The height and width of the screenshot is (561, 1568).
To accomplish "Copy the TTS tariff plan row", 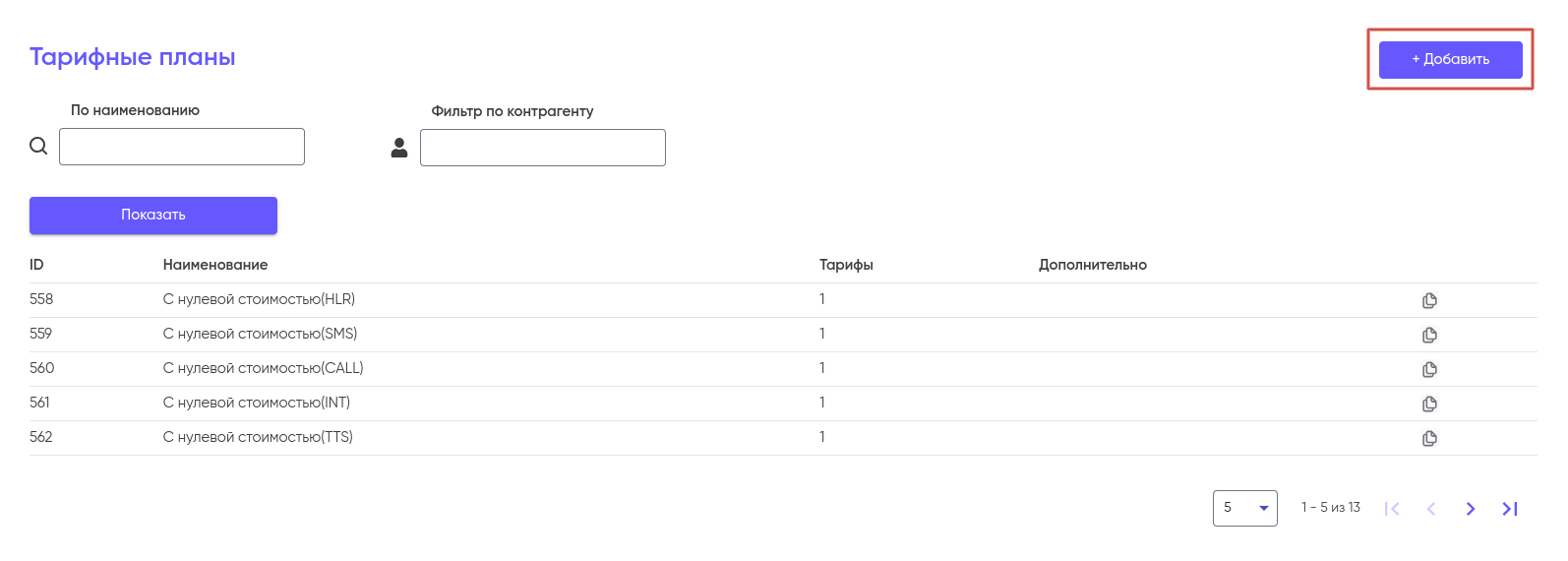I will click(1429, 438).
